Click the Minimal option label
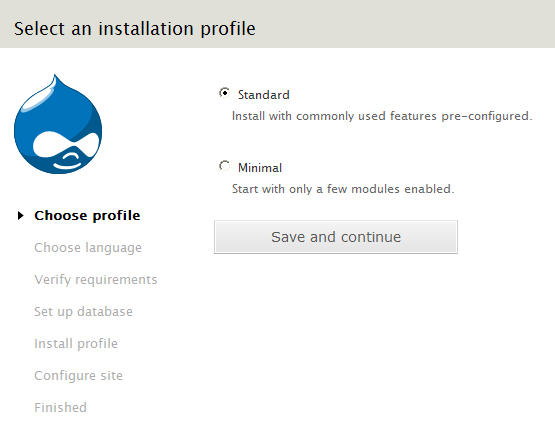 click(x=260, y=168)
